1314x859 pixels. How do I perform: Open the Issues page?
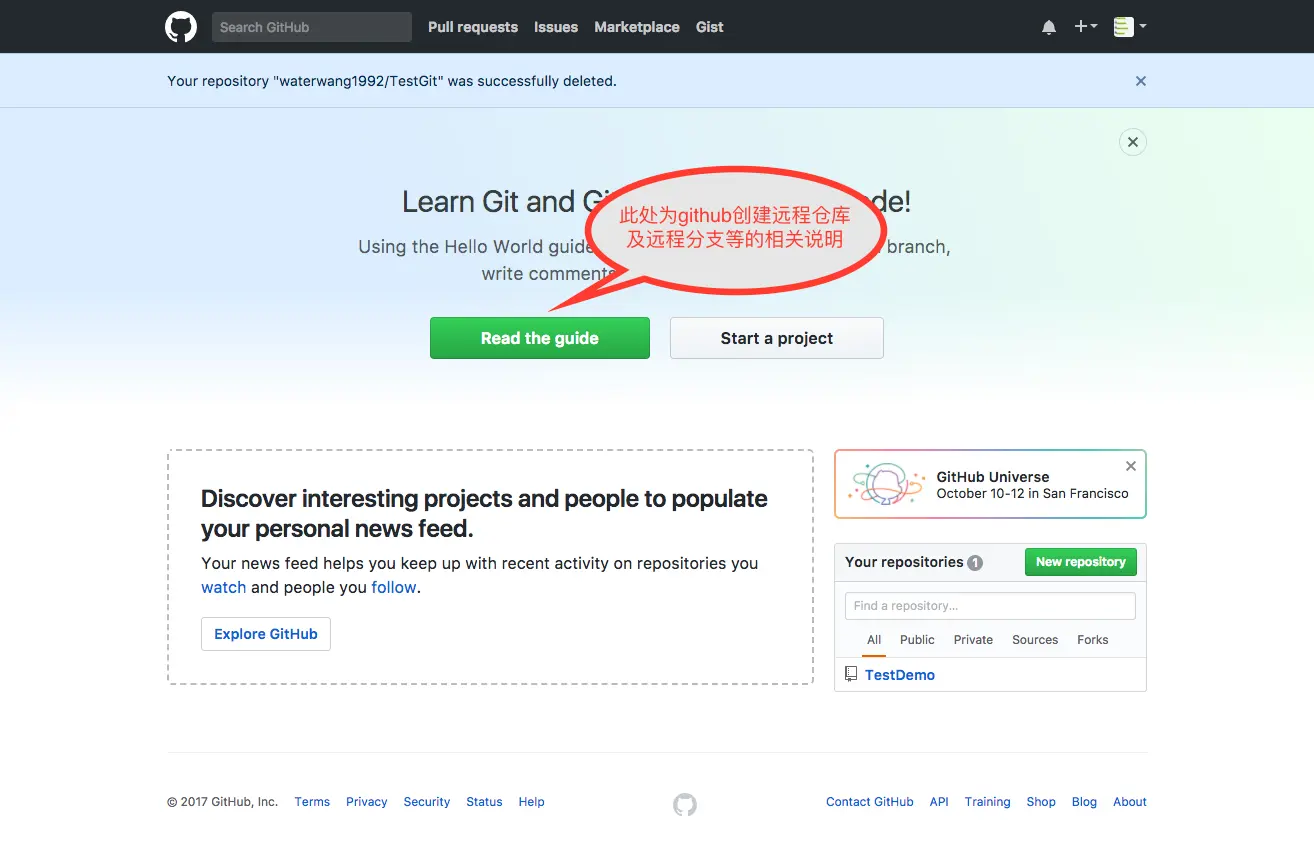click(x=556, y=27)
